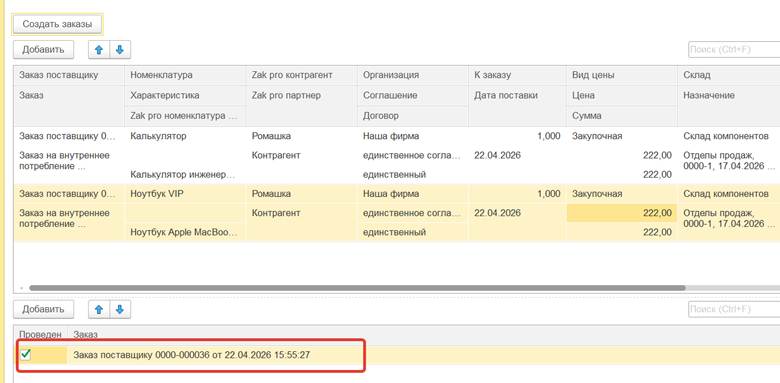Focus the upper table search field

[734, 50]
